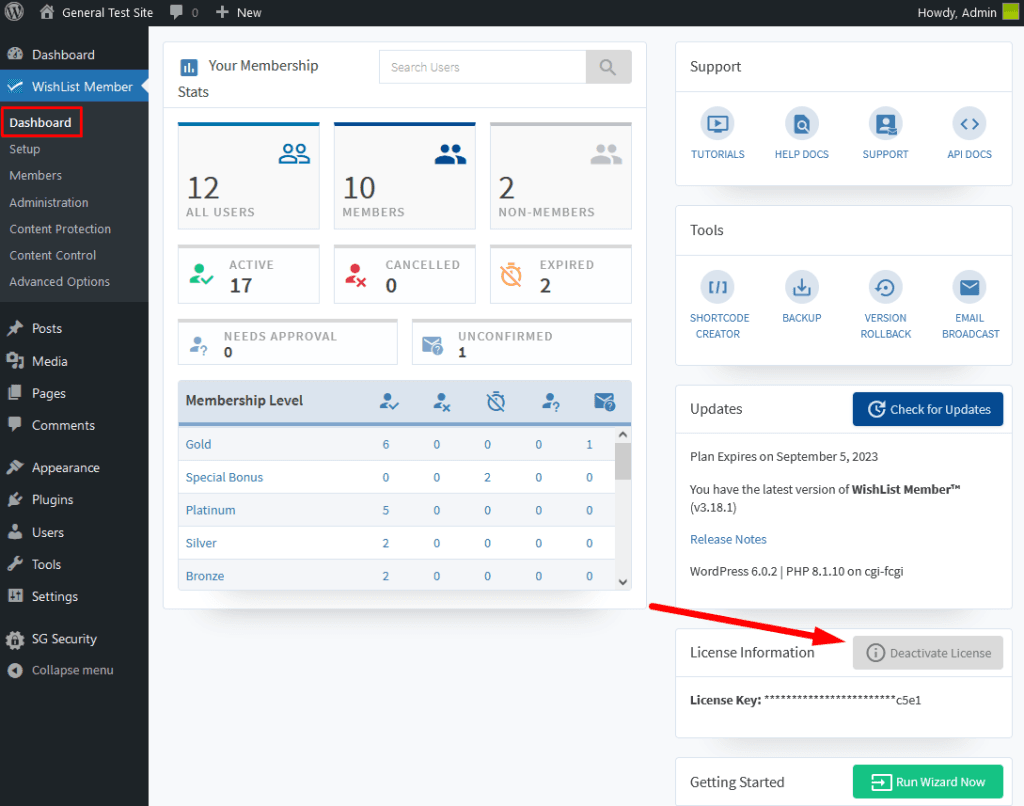Viewport: 1024px width, 806px height.
Task: Click the Cancelled stat card
Action: click(x=404, y=274)
